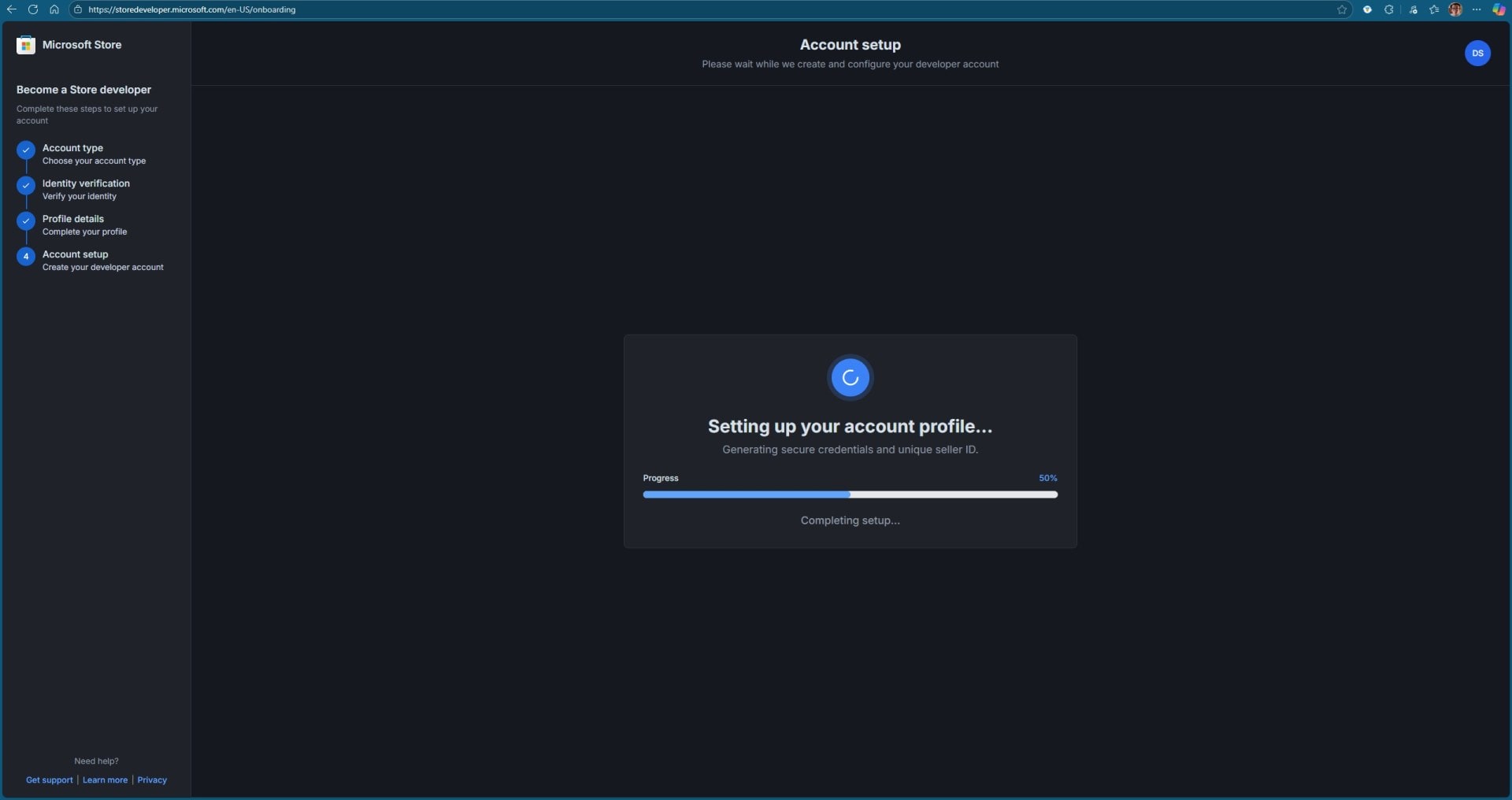The image size is (1512, 800).
Task: Open the DS account avatar menu
Action: 1477,53
